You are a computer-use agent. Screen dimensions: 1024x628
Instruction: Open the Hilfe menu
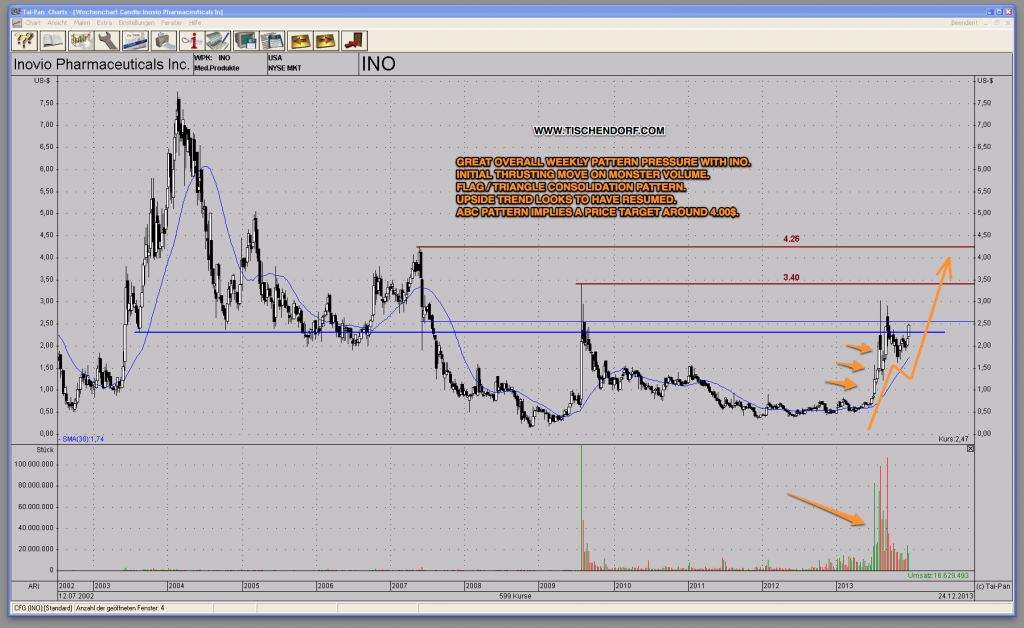point(196,22)
